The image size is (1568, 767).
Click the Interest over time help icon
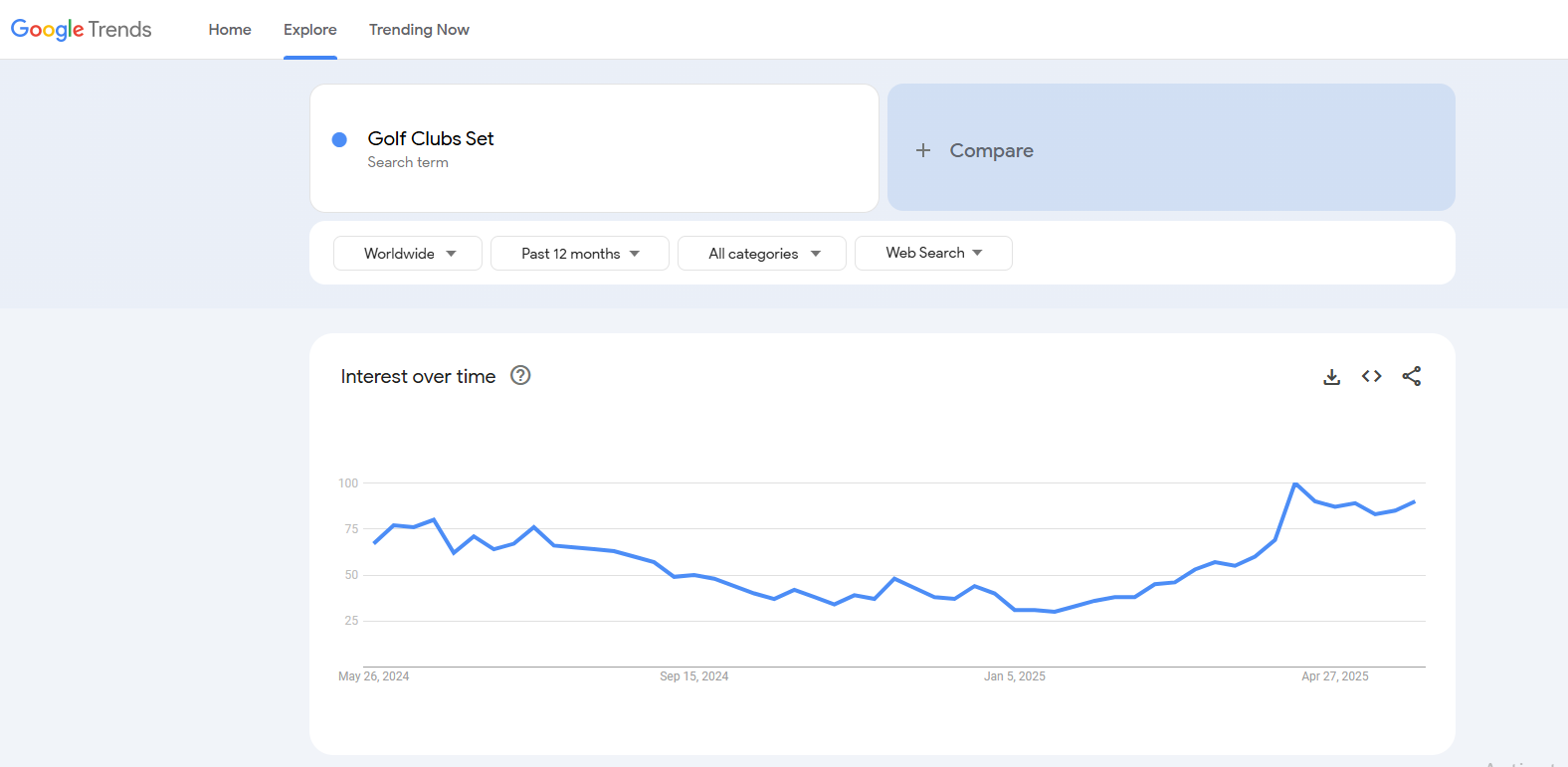(x=520, y=375)
